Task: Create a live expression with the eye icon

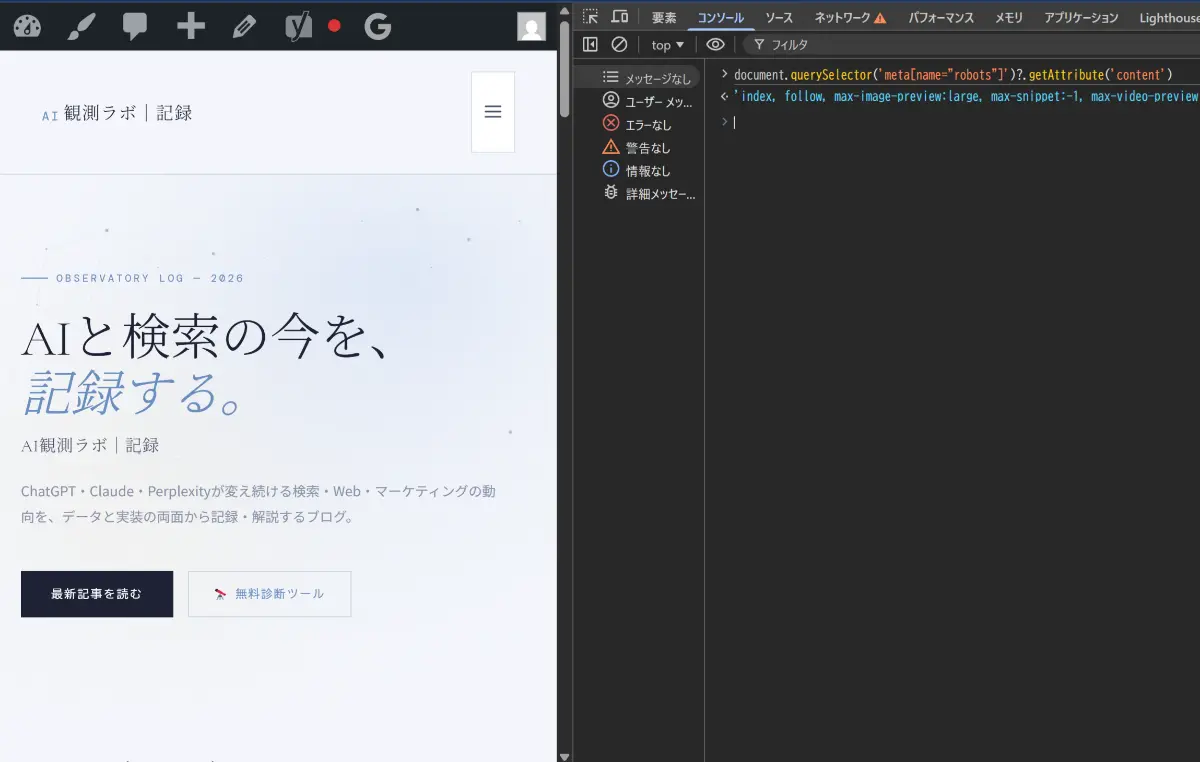Action: (x=714, y=44)
